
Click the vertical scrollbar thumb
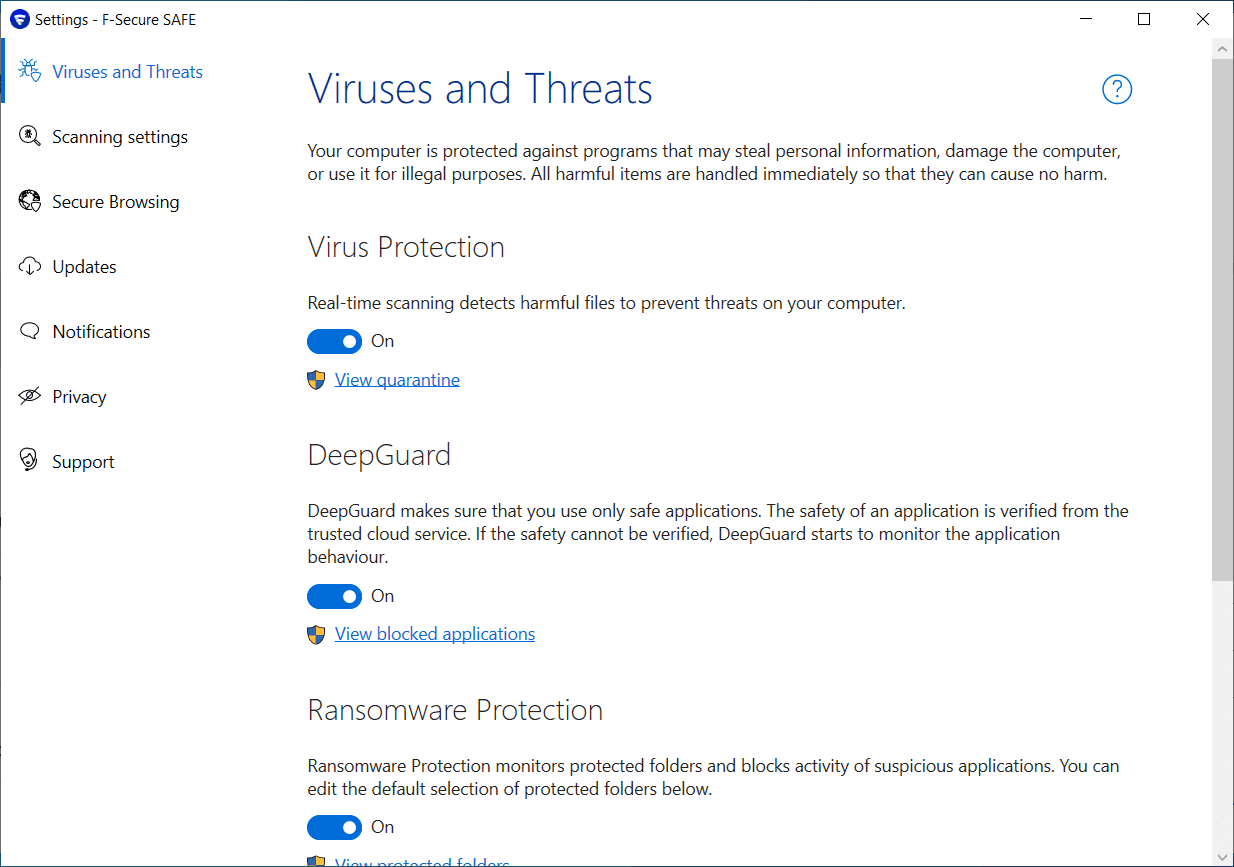(1222, 320)
